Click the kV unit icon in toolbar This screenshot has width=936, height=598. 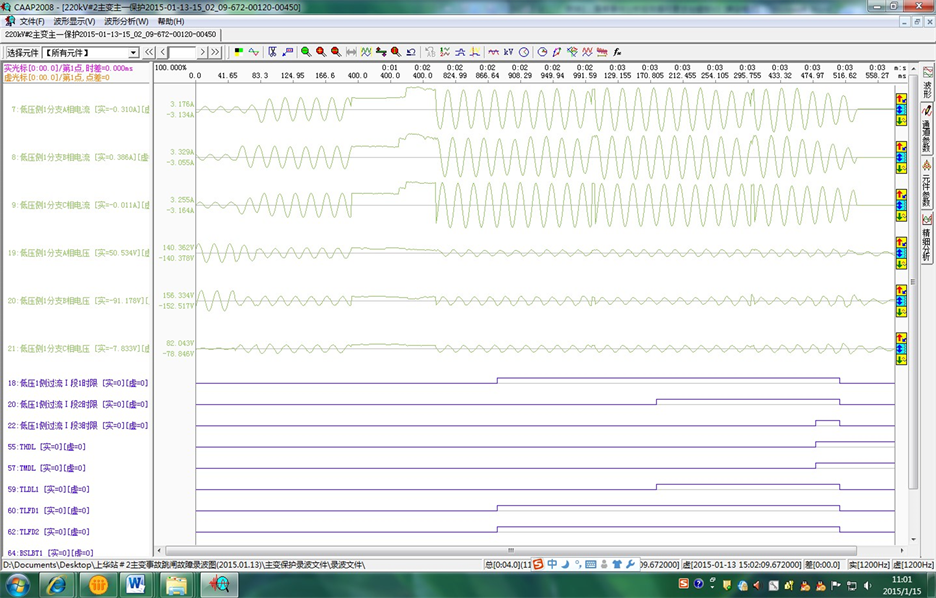pos(508,52)
